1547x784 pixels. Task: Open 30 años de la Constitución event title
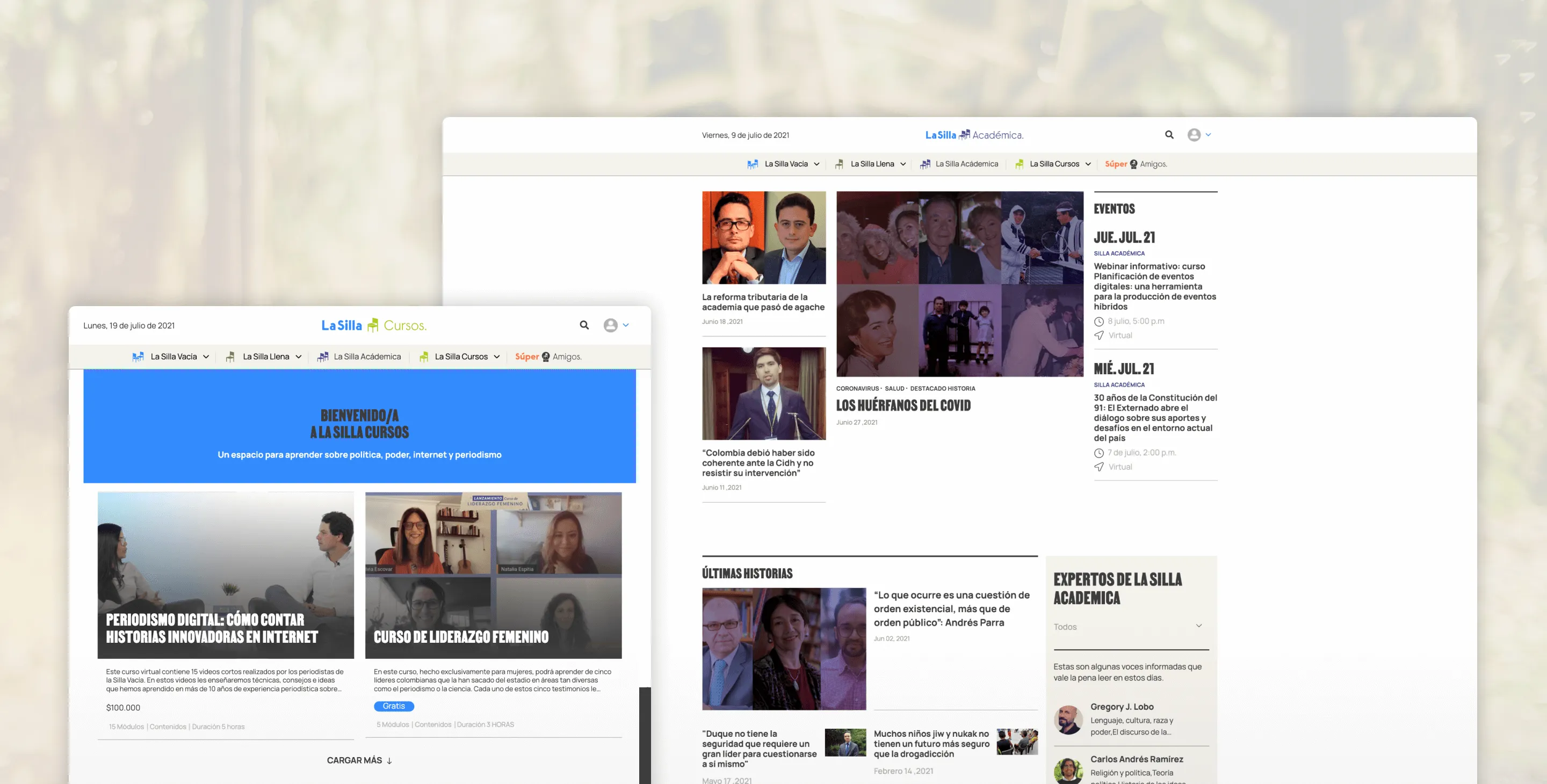(x=1155, y=418)
